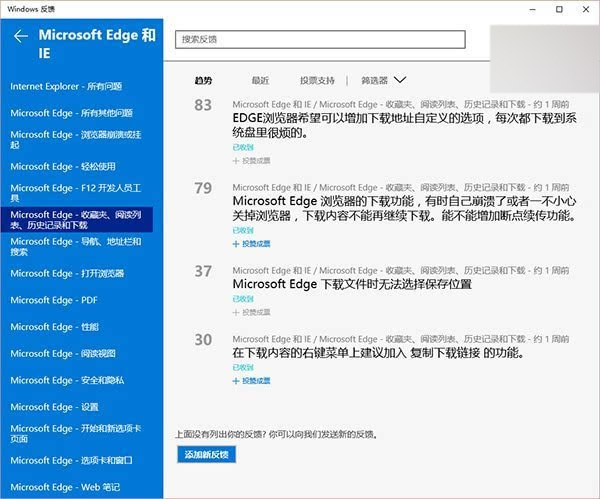Click the 30 vote count
This screenshot has height=499, width=600.
[203, 340]
